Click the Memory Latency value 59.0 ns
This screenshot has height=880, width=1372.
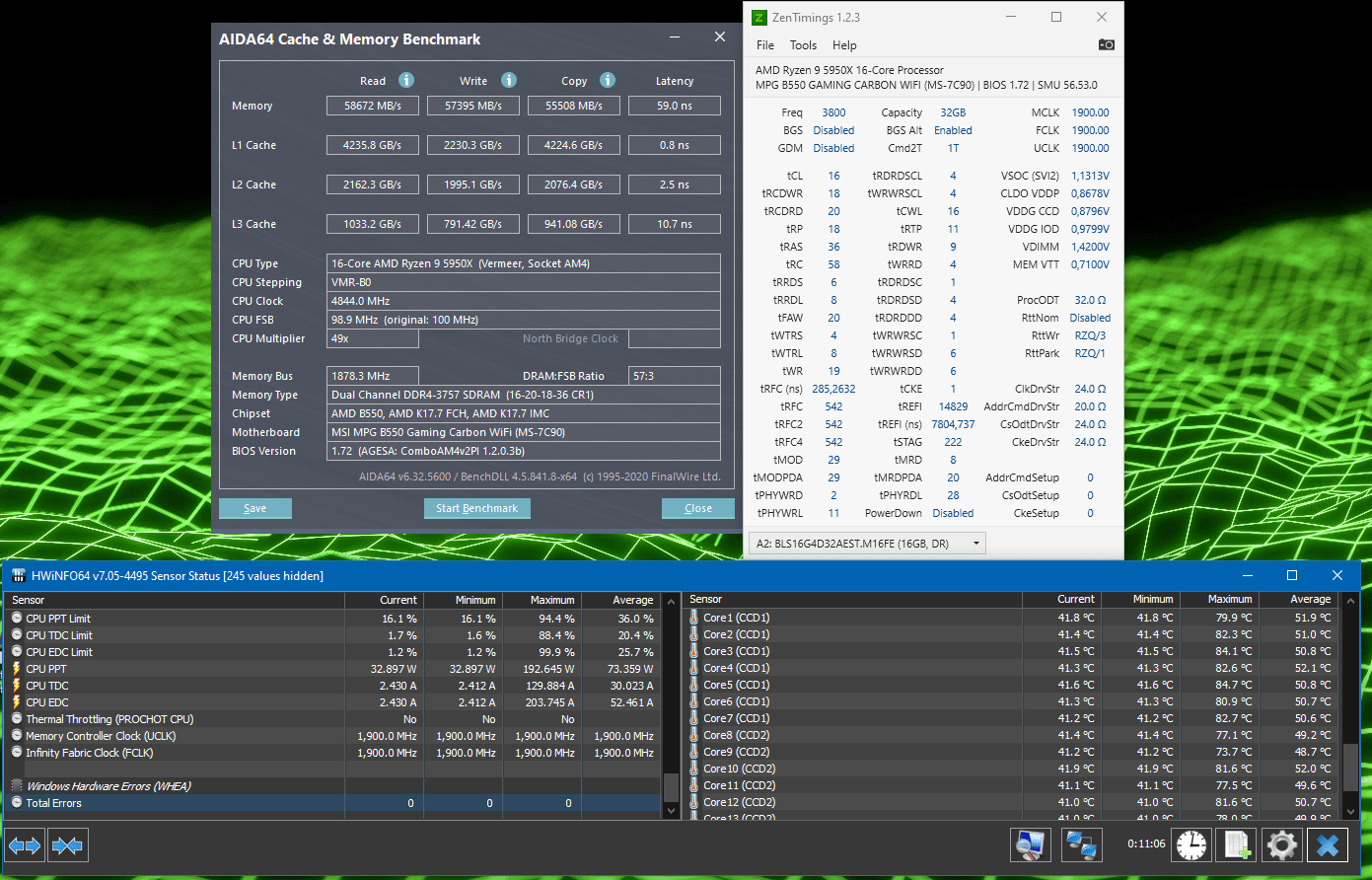click(675, 106)
